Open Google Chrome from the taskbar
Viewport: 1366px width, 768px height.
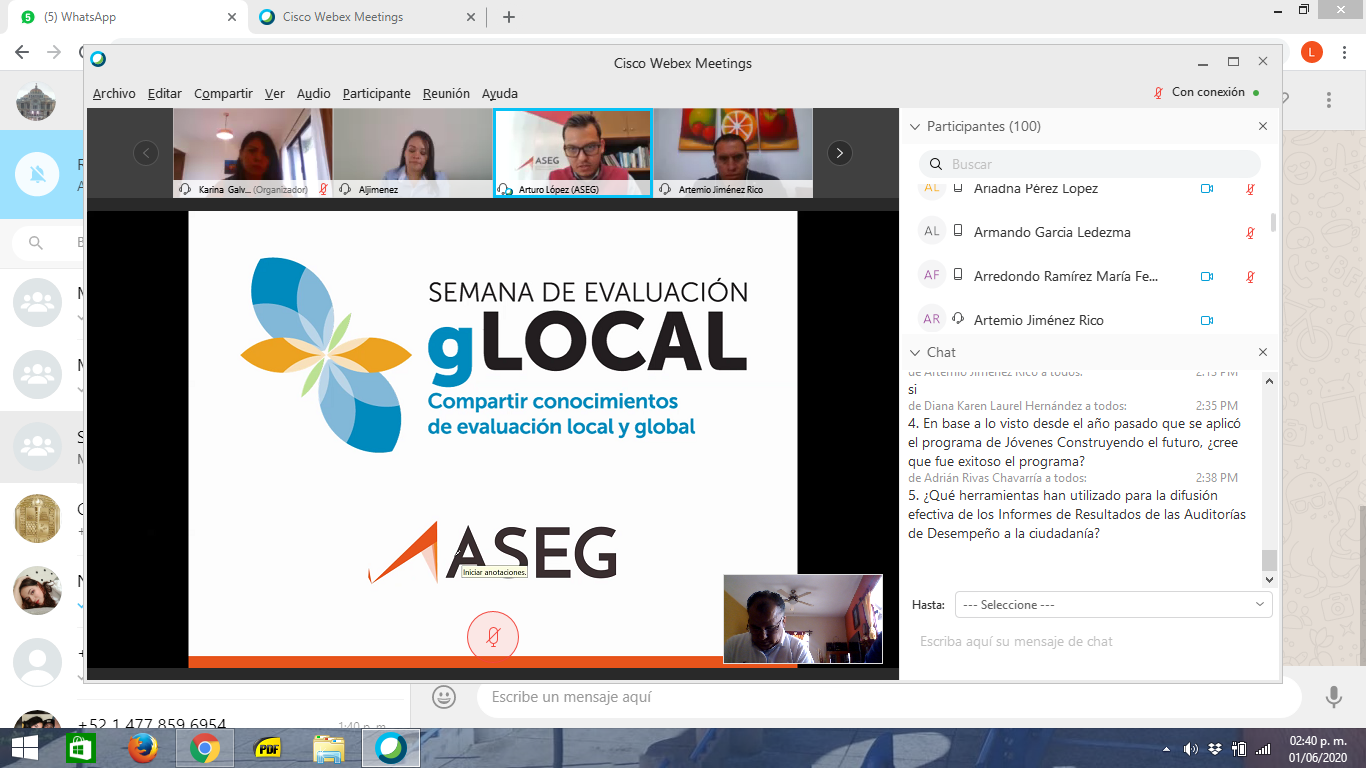(205, 748)
